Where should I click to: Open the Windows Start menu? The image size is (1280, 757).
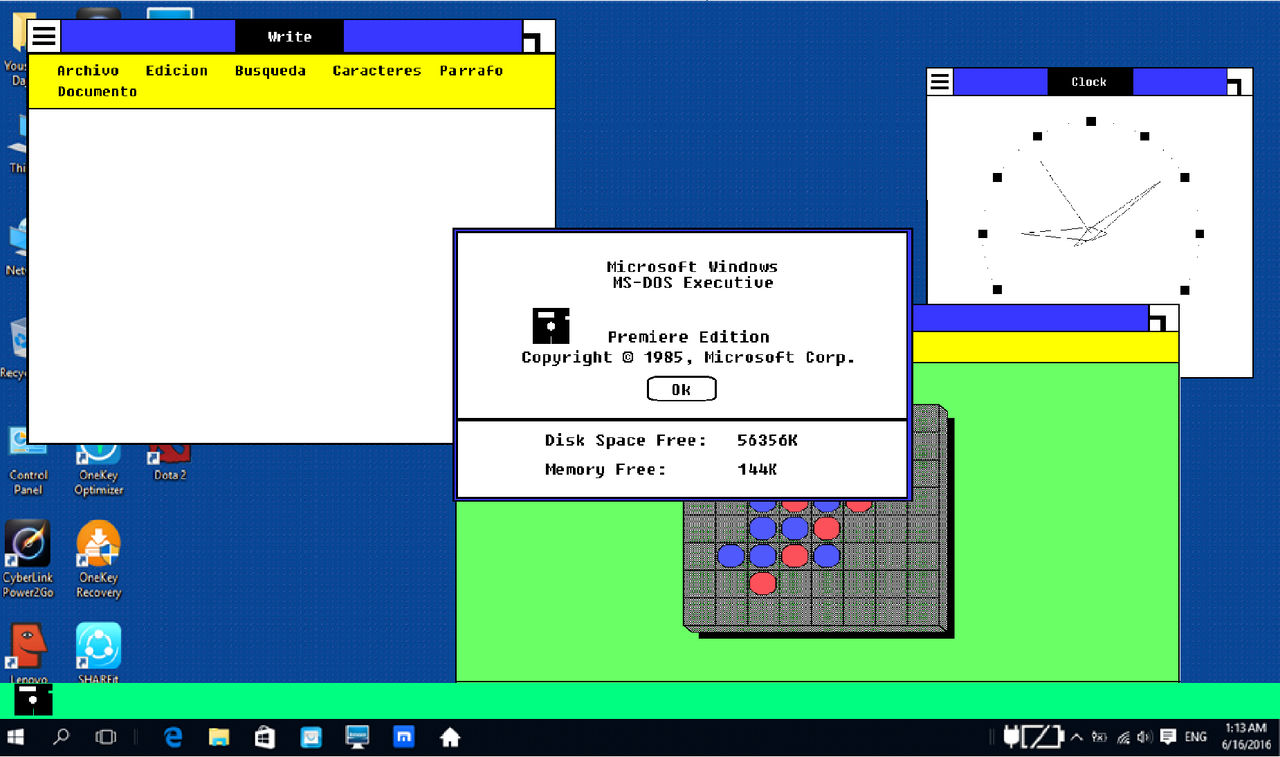click(x=16, y=737)
